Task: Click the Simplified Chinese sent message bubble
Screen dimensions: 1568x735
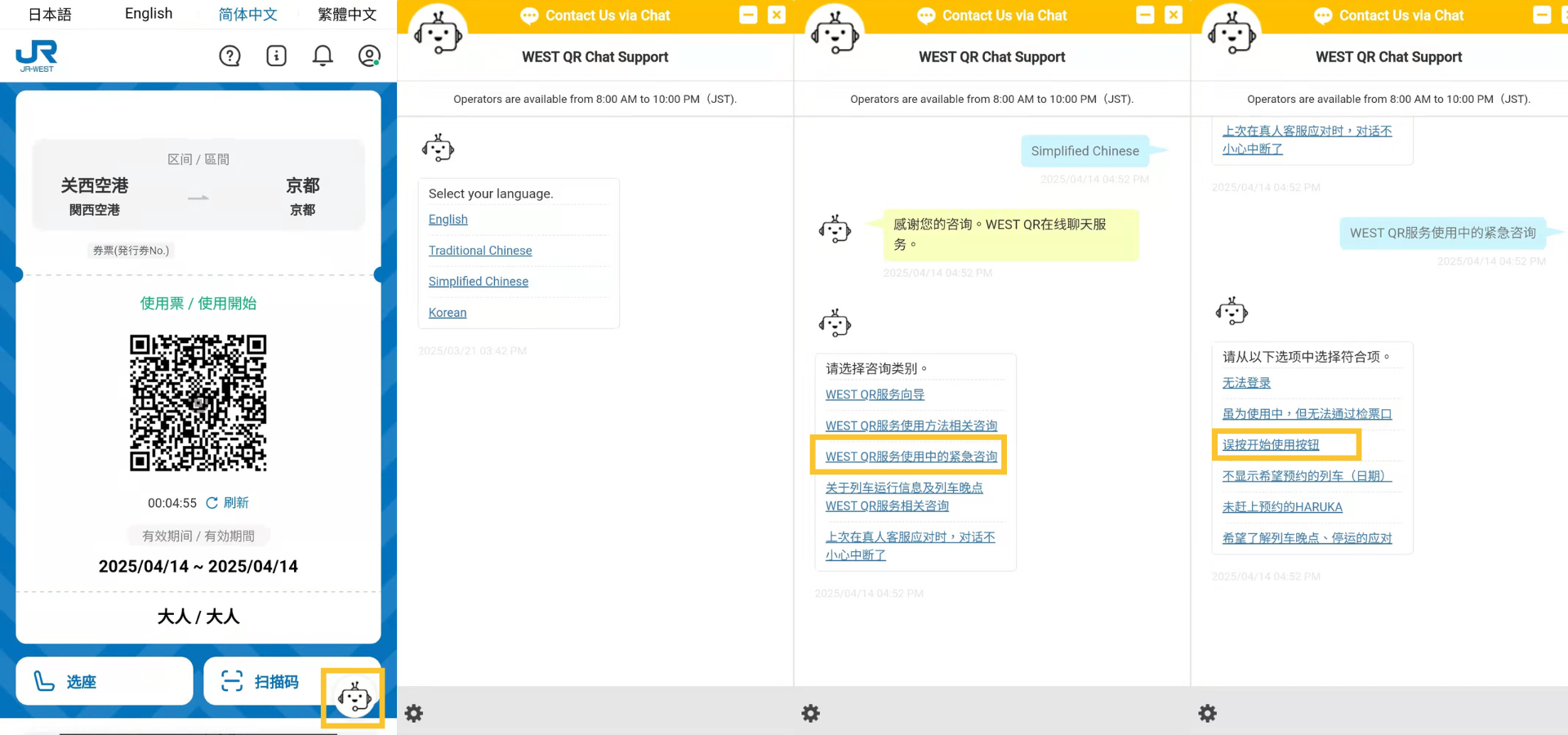Action: point(1085,151)
